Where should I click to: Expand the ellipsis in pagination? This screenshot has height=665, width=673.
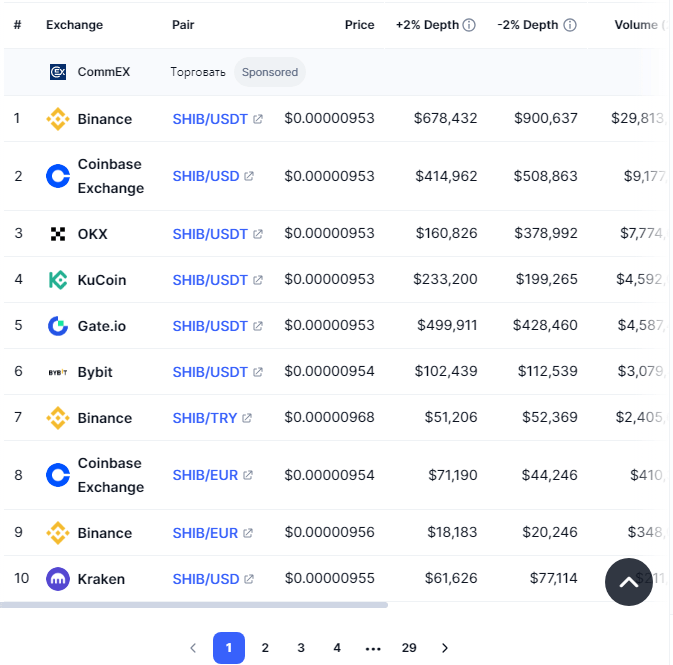pyautogui.click(x=373, y=648)
